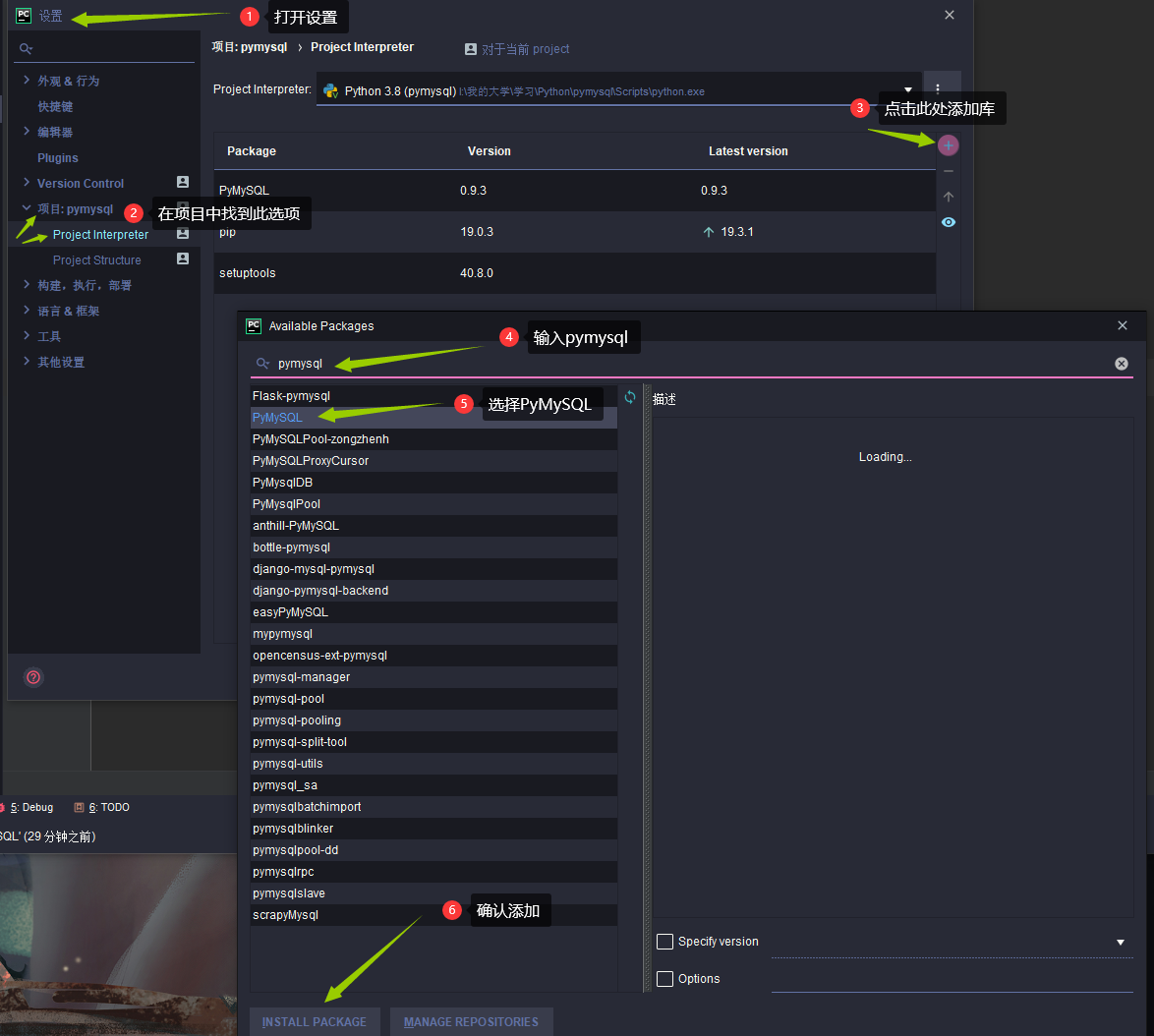Select pip latest version 19.3.1 cell
The height and width of the screenshot is (1036, 1154).
point(727,232)
